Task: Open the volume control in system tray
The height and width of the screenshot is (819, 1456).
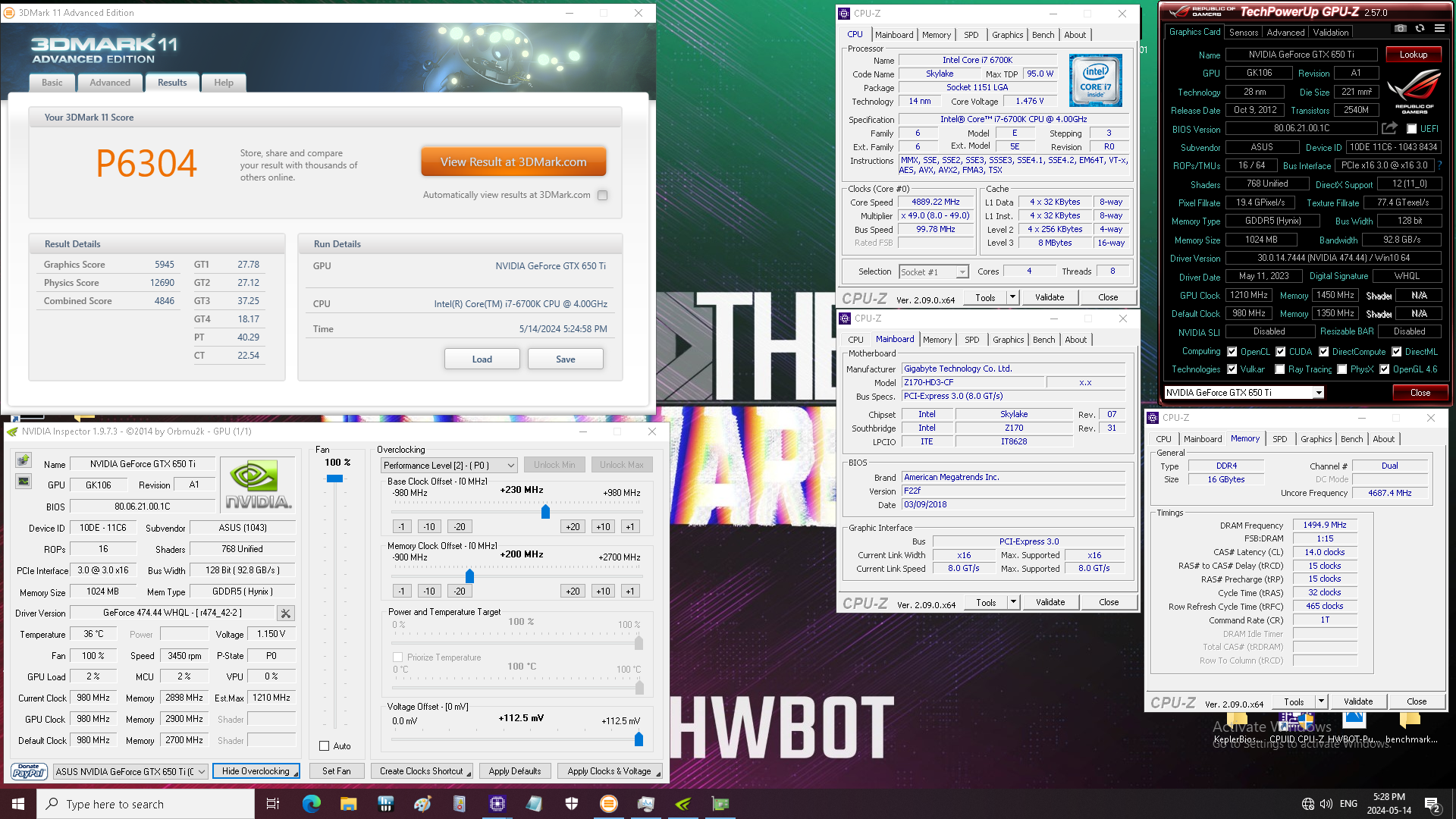Action: tap(1326, 804)
